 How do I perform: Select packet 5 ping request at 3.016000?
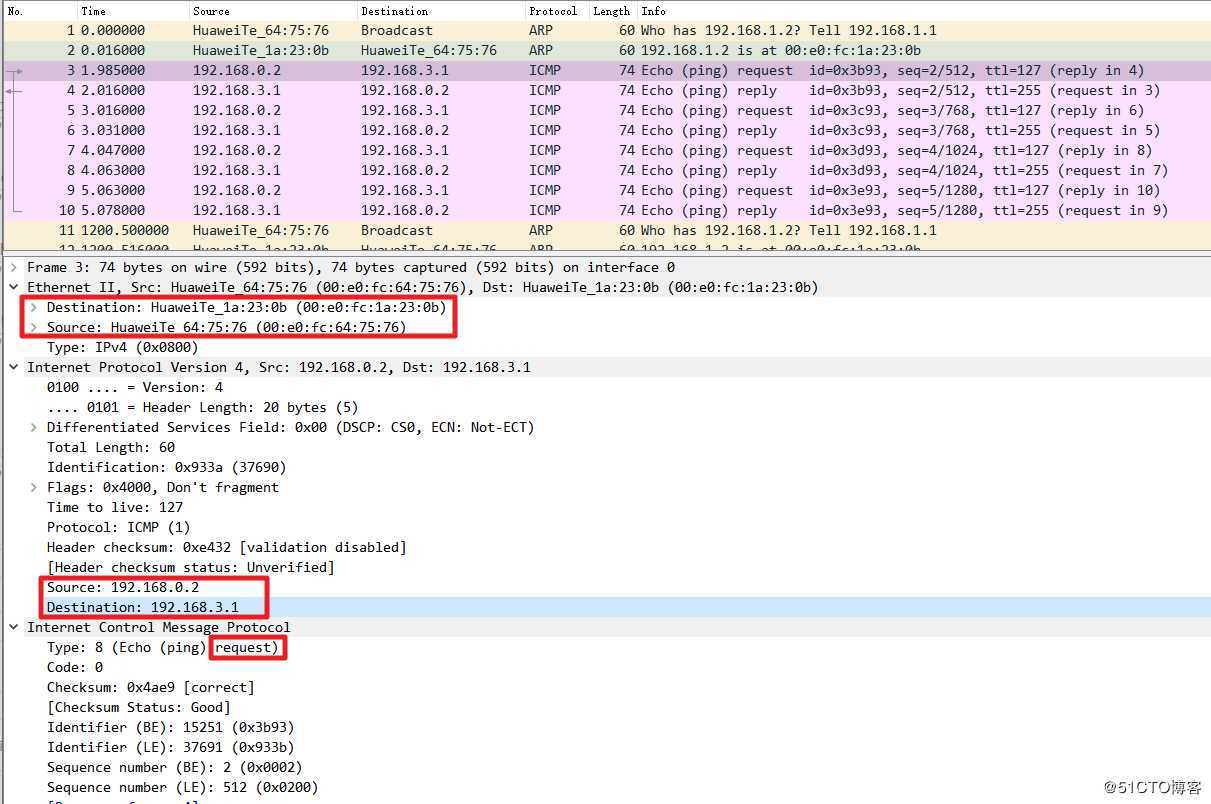[x=606, y=110]
